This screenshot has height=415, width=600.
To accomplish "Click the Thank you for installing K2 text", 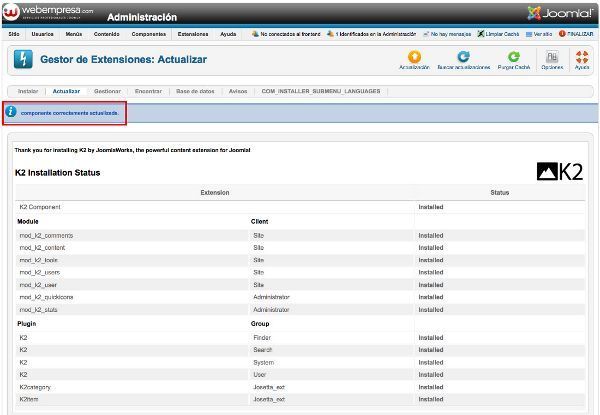I will 132,150.
